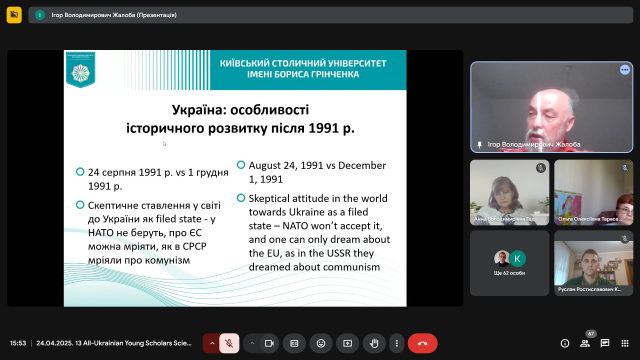Open video settings arrow beside camera
640x360 pixels.
[x=252, y=343]
